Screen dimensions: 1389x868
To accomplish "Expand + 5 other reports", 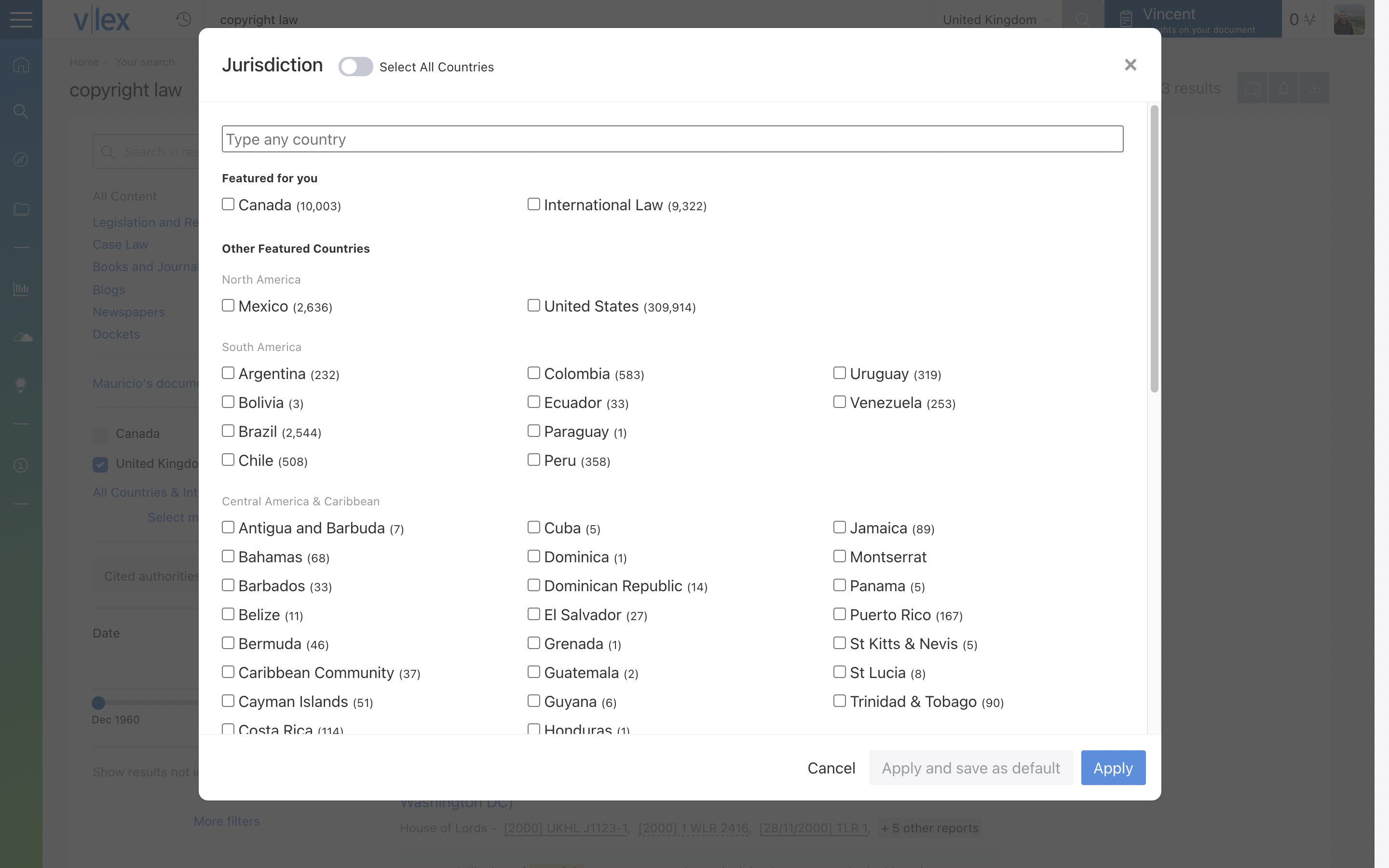I will click(x=929, y=828).
